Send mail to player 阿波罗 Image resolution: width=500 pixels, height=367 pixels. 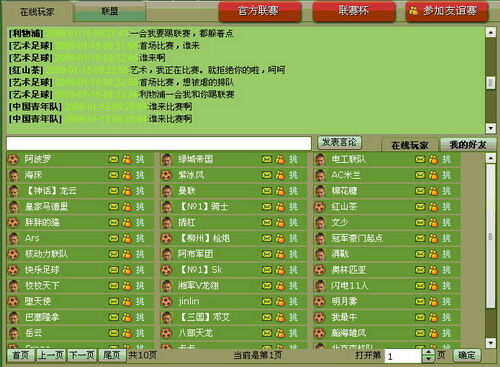(x=113, y=159)
